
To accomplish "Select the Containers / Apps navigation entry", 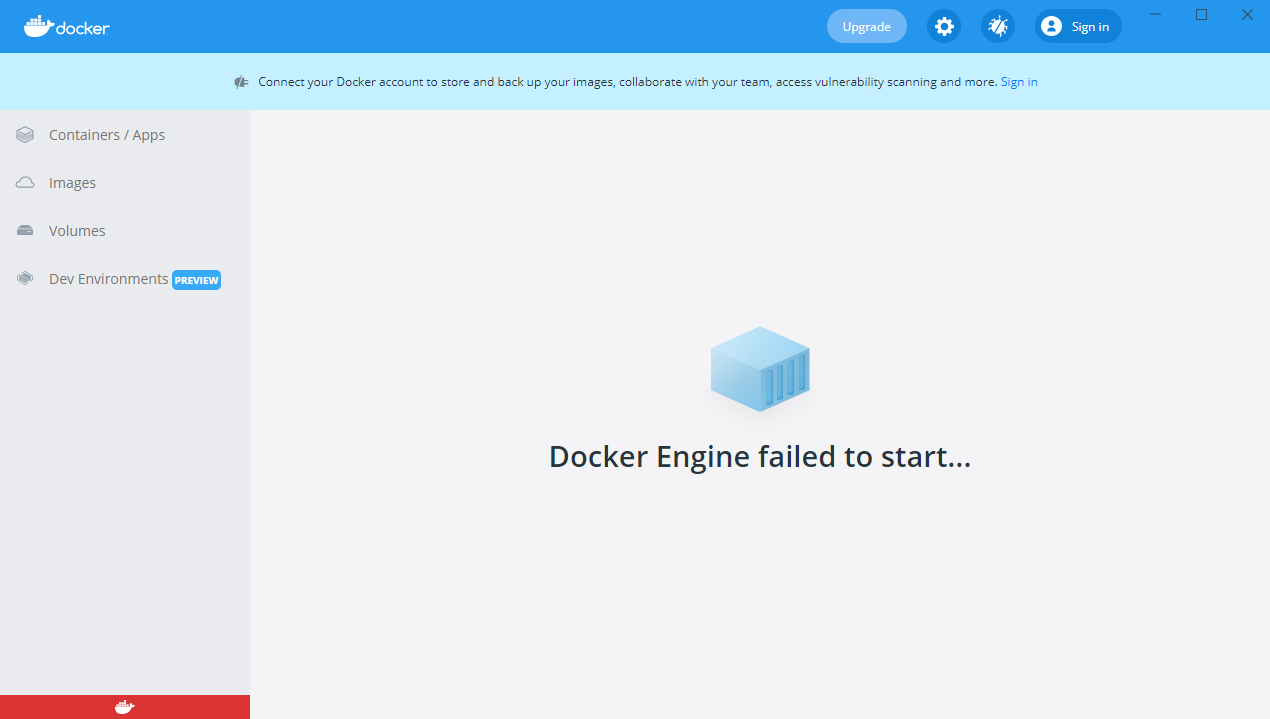I will coord(107,134).
